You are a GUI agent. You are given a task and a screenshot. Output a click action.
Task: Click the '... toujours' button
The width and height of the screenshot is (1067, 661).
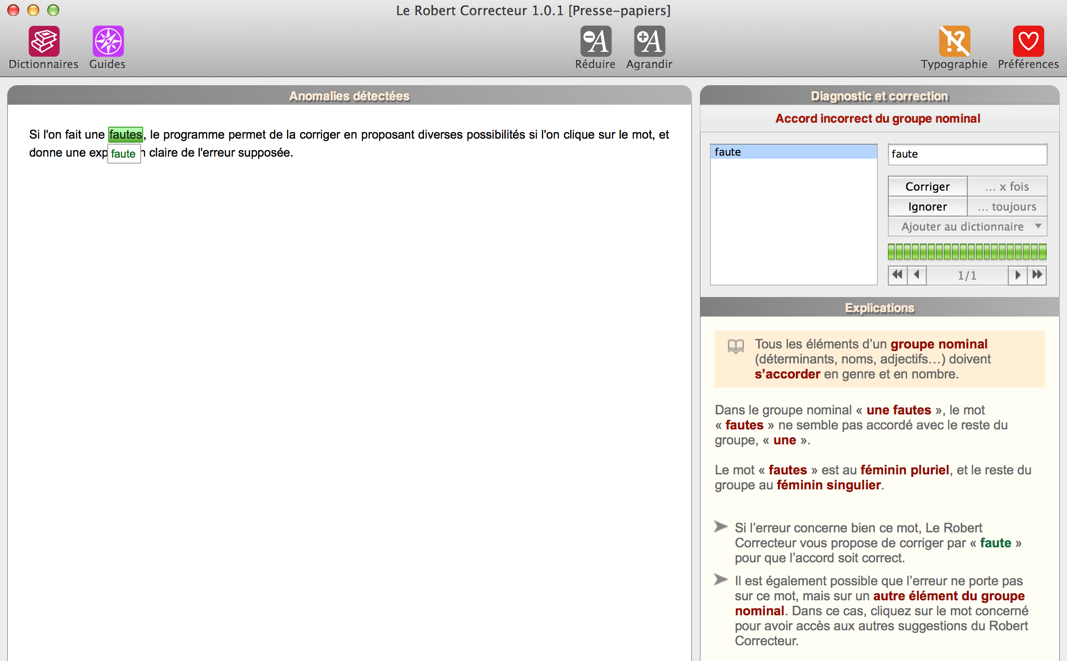point(1007,206)
